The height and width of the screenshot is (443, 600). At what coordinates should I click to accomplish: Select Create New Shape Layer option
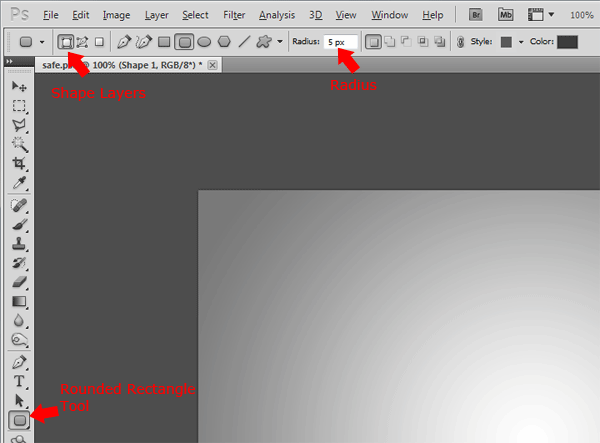(373, 42)
